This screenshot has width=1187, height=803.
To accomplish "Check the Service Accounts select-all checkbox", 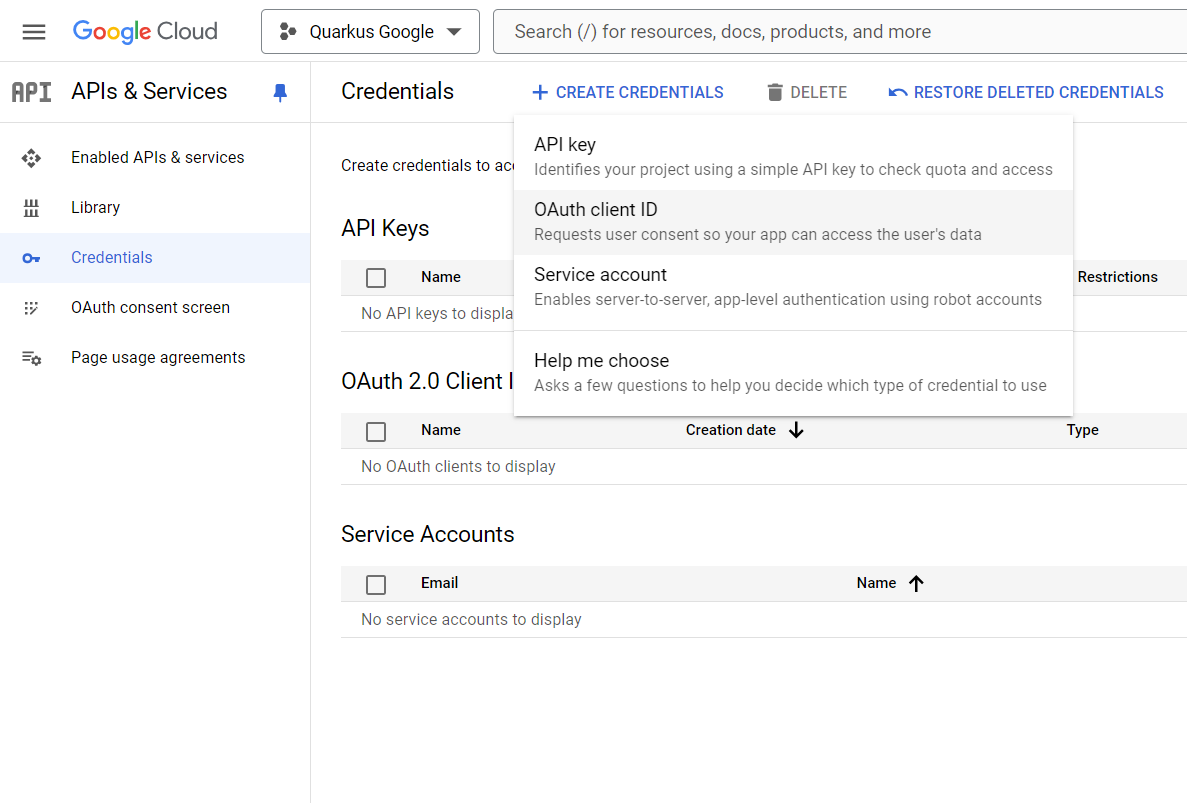I will (375, 584).
